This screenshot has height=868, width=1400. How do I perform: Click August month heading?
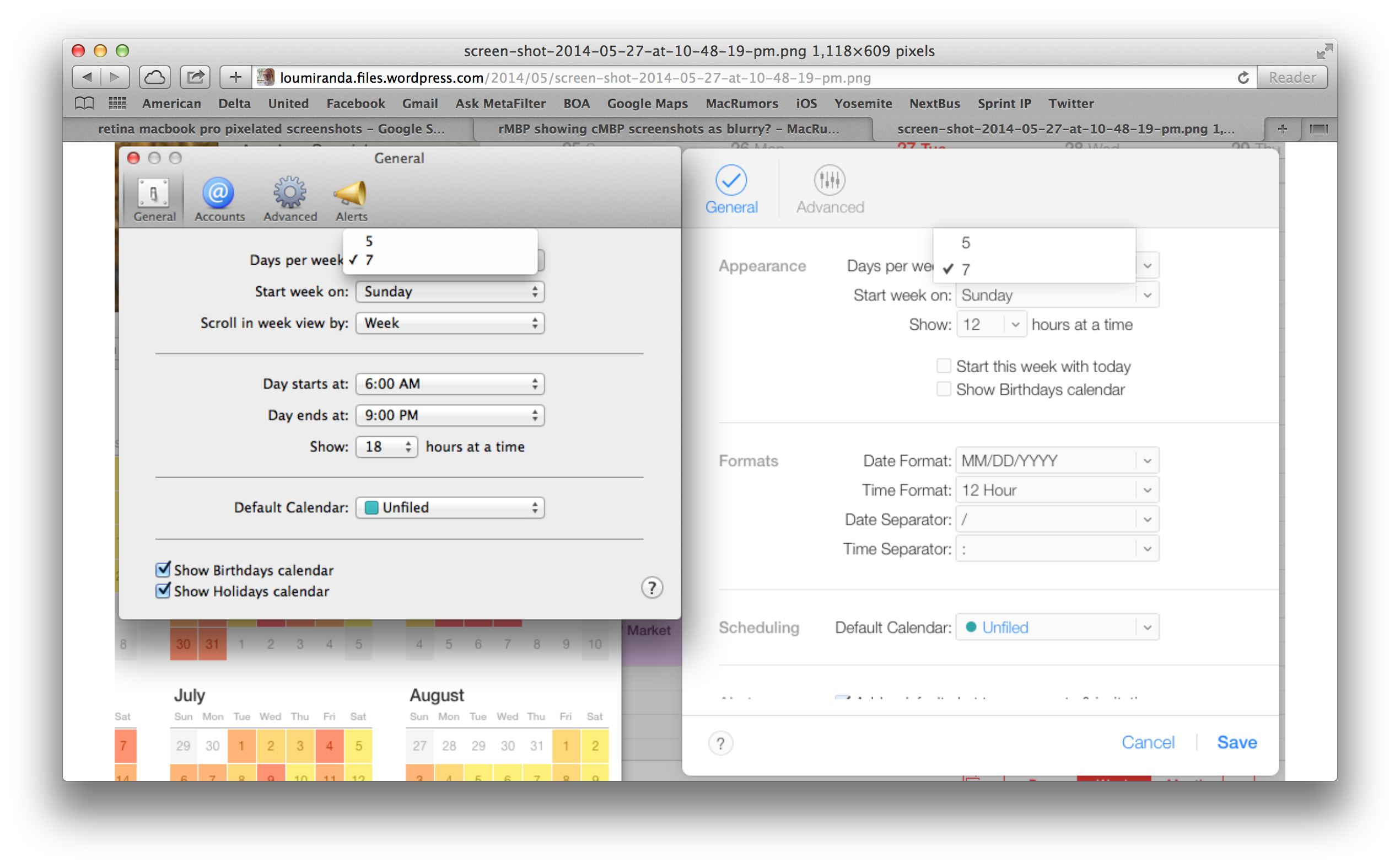tap(436, 695)
